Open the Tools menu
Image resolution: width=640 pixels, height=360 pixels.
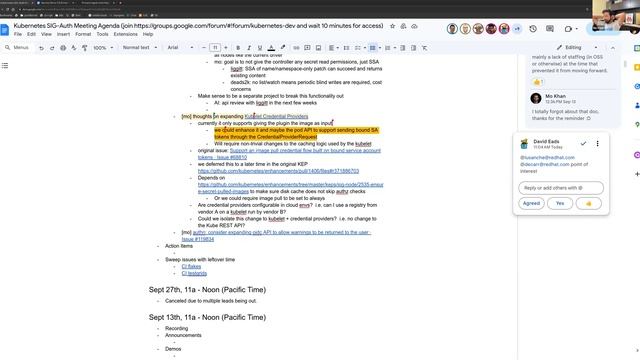[102, 34]
